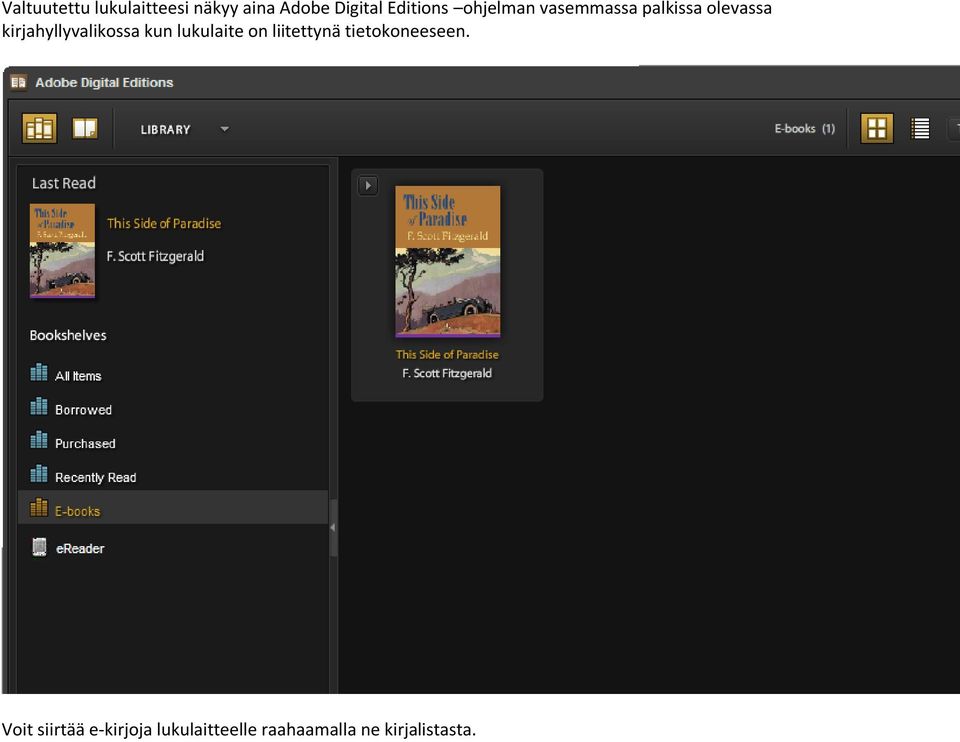Select thumbnail grid view icon

pyautogui.click(x=877, y=129)
